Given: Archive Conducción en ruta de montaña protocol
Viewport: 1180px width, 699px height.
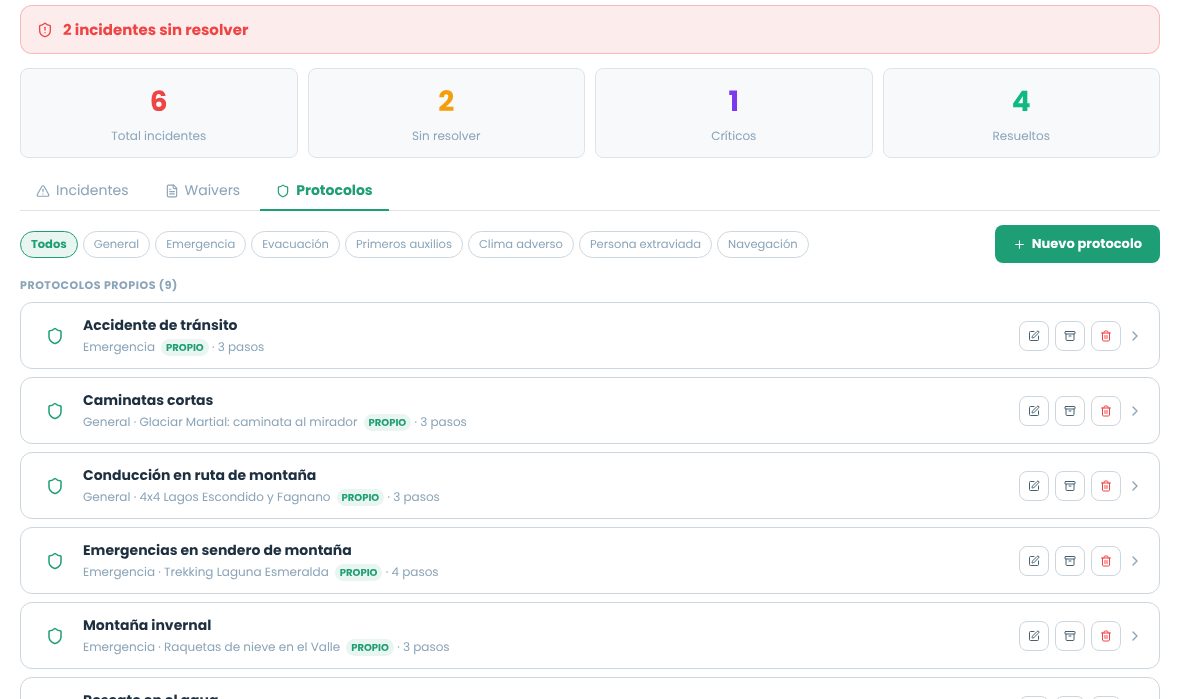Looking at the screenshot, I should point(1069,485).
